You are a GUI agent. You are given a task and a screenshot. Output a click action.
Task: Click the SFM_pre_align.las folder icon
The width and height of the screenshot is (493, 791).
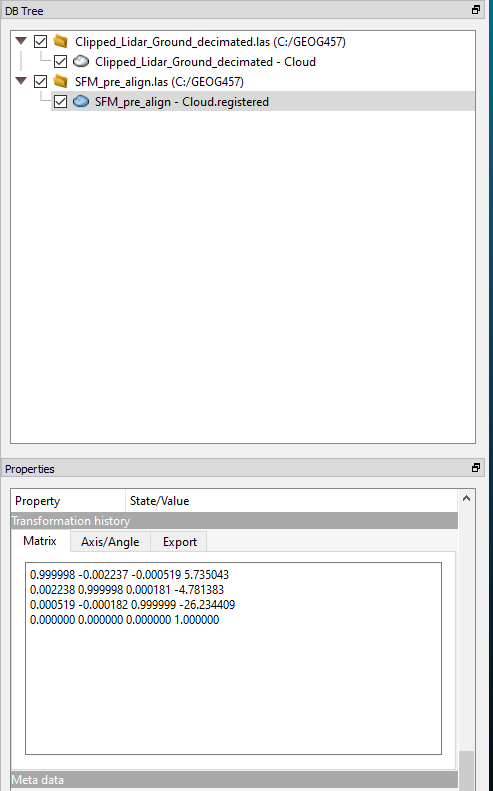tap(61, 81)
